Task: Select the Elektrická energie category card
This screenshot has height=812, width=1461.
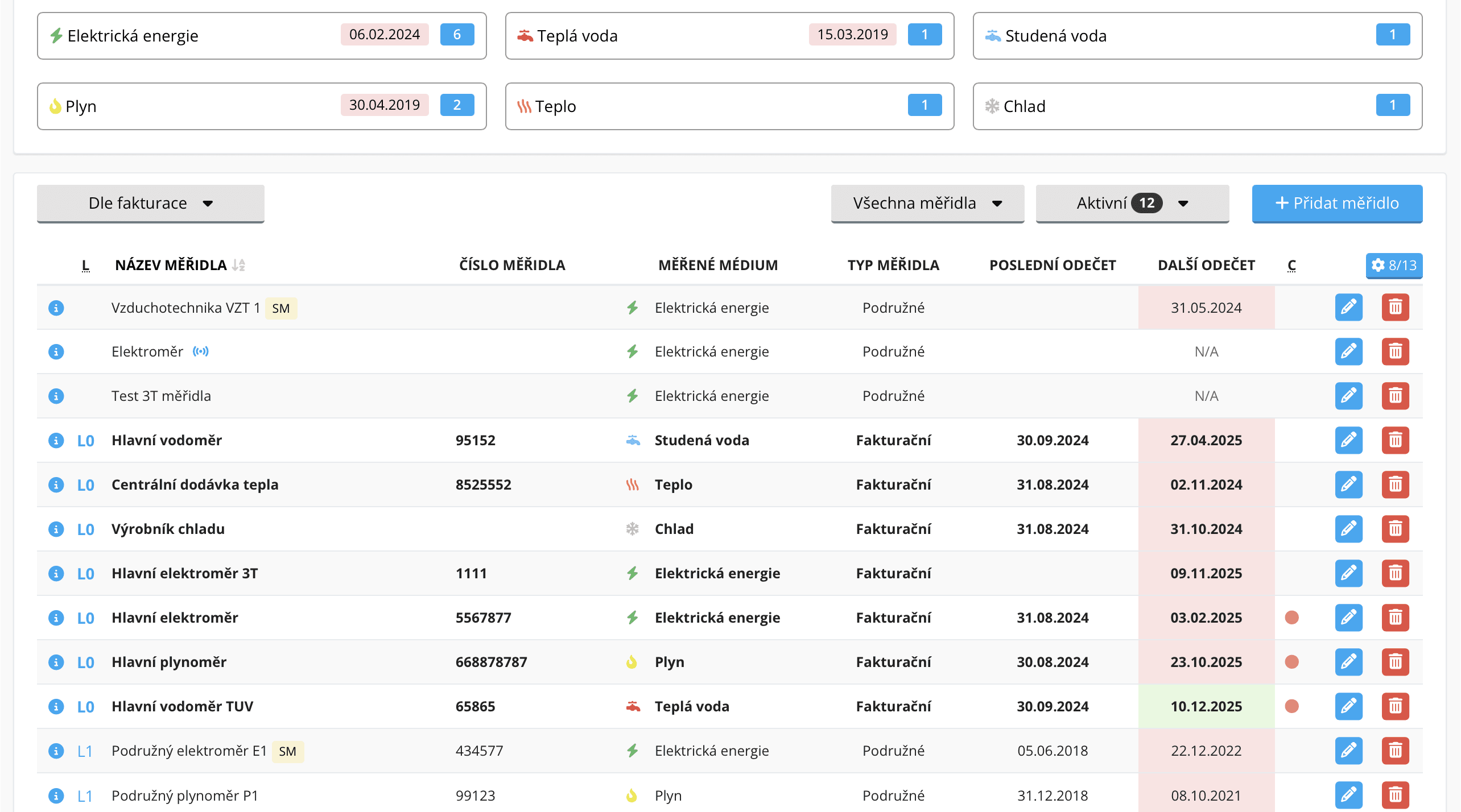Action: (x=193, y=36)
